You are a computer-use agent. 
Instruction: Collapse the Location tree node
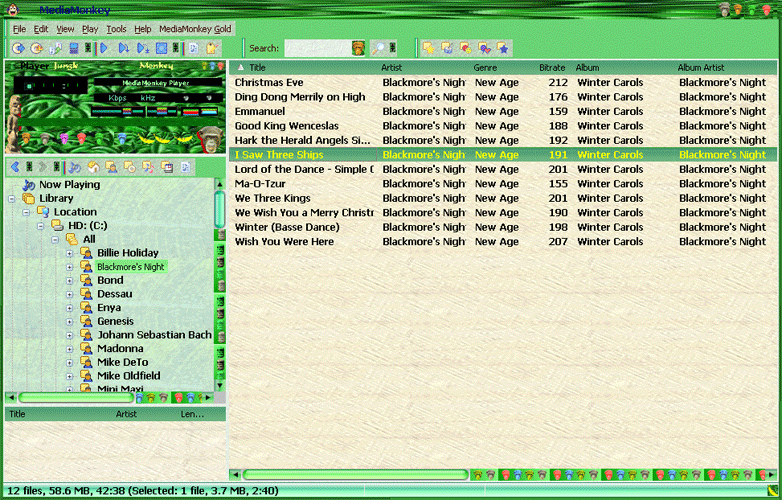[26, 212]
